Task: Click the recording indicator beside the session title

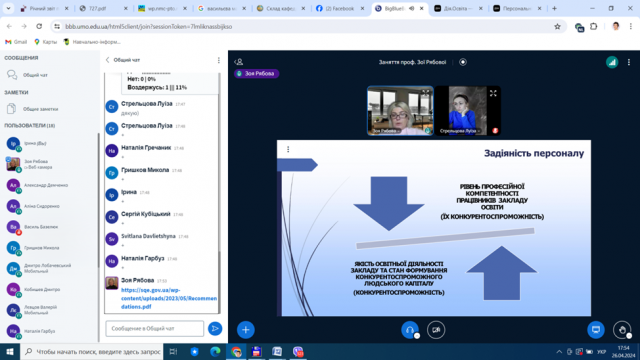Action: tap(463, 62)
